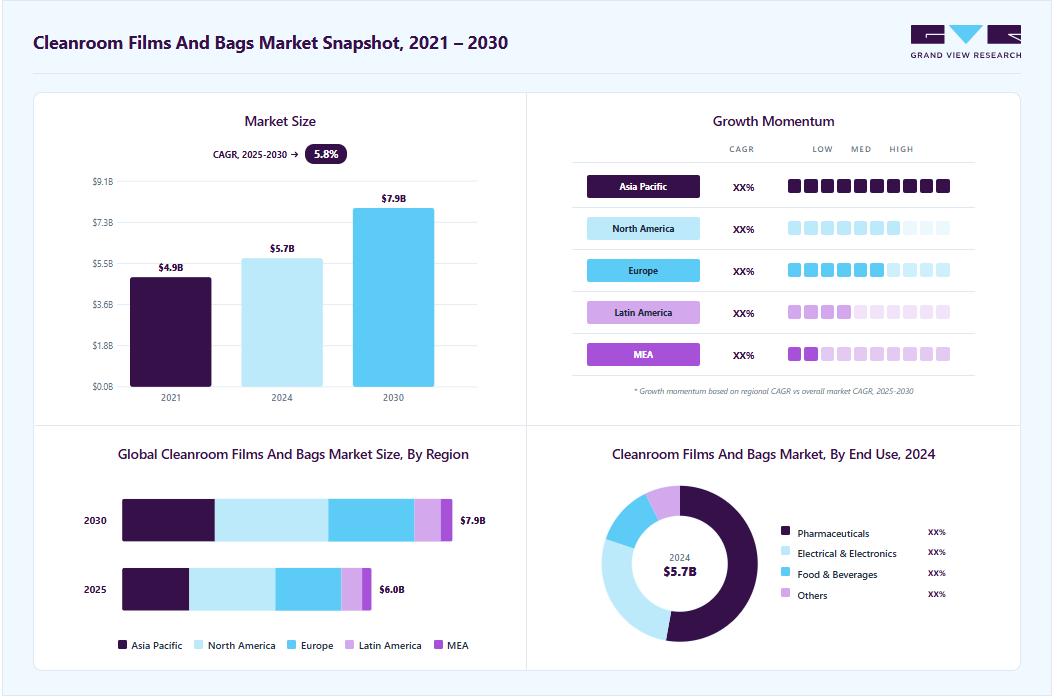Click the "$6.0B" value beside 2025 bar
1054x699 pixels.
click(x=392, y=589)
